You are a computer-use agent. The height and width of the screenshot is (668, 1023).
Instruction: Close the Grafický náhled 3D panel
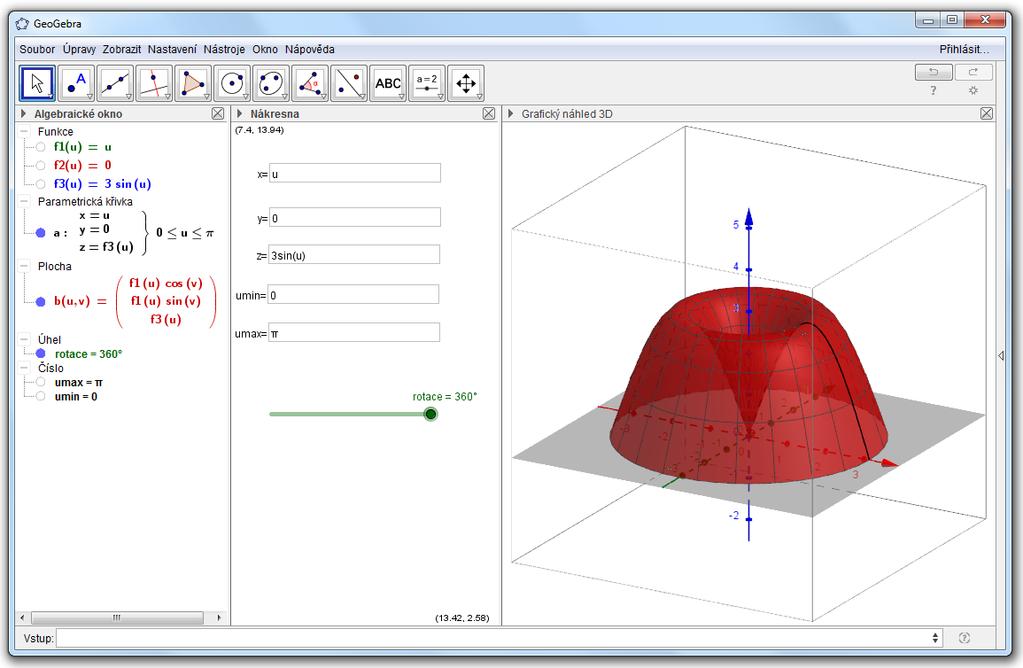[x=986, y=114]
